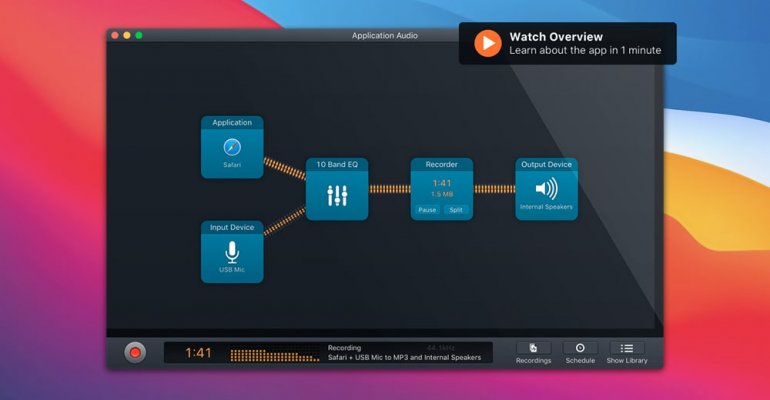Viewport: 770px width, 400px height.
Task: Split the recording in Recorder block
Action: click(x=456, y=210)
